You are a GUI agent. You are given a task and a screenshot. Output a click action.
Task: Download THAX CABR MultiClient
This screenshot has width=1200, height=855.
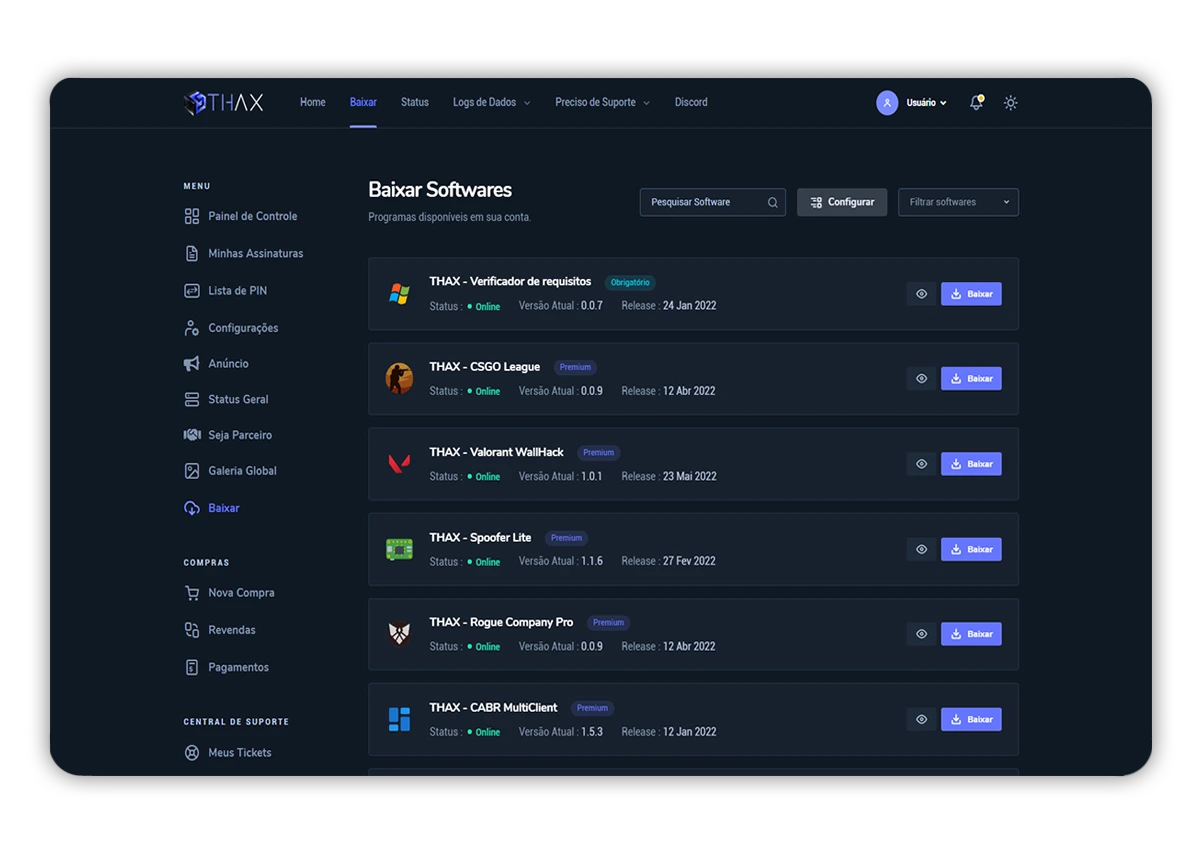pos(971,719)
